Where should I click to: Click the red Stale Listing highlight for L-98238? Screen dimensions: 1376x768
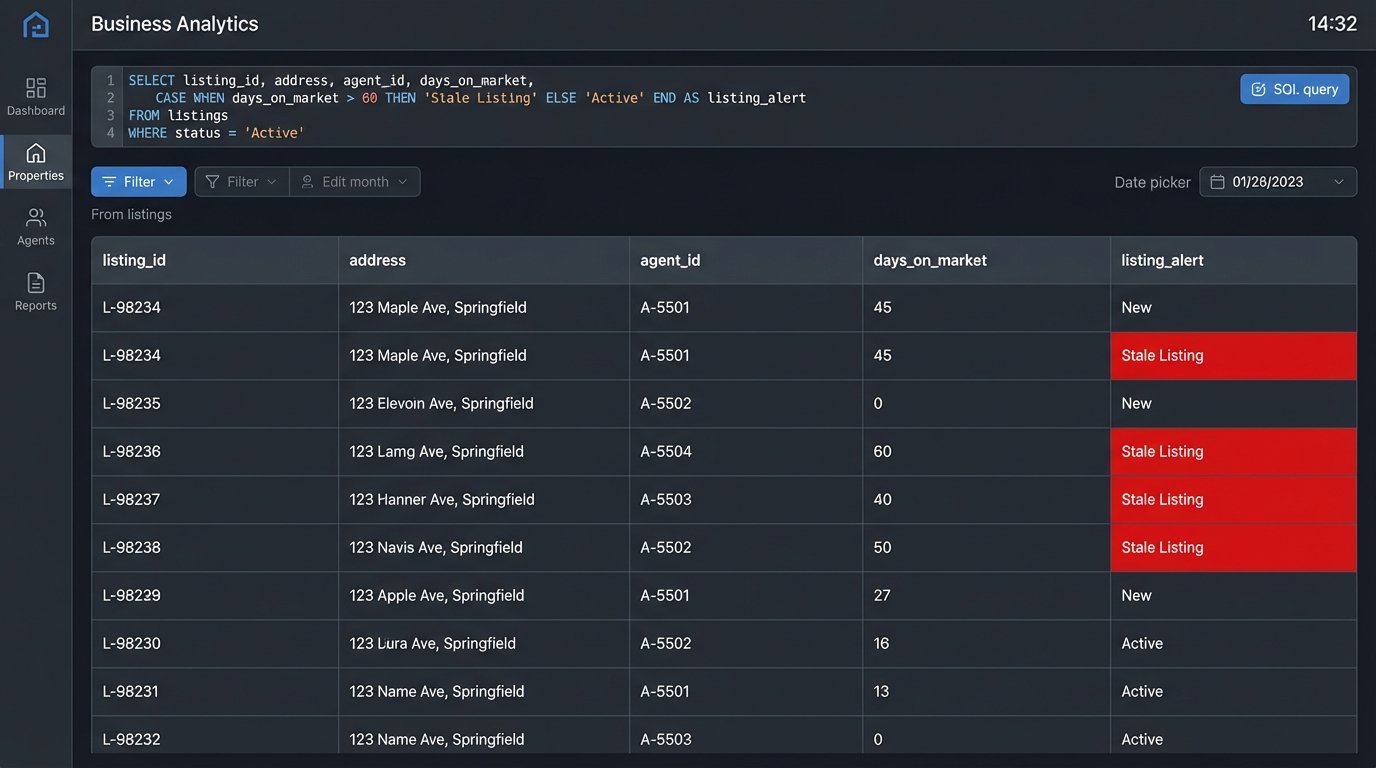point(1162,547)
